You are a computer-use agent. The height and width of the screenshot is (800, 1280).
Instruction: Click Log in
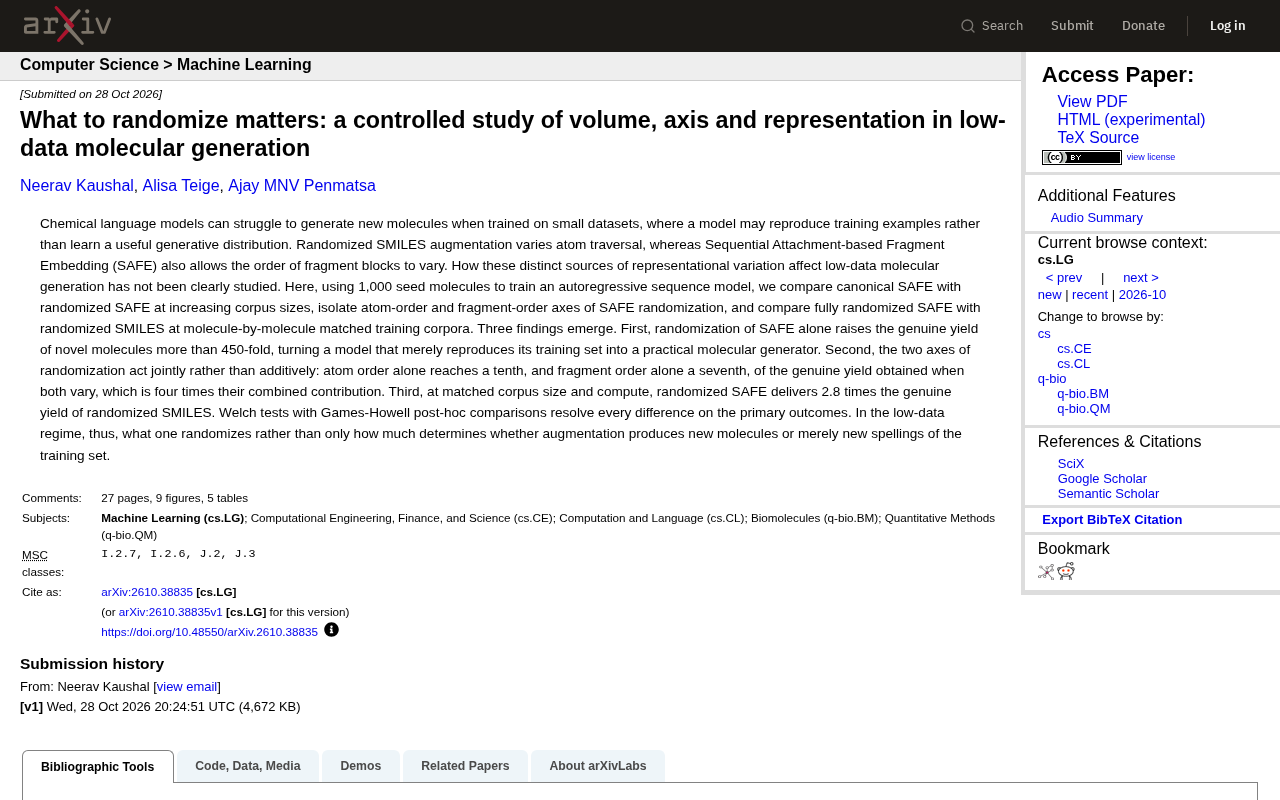[x=1227, y=26]
